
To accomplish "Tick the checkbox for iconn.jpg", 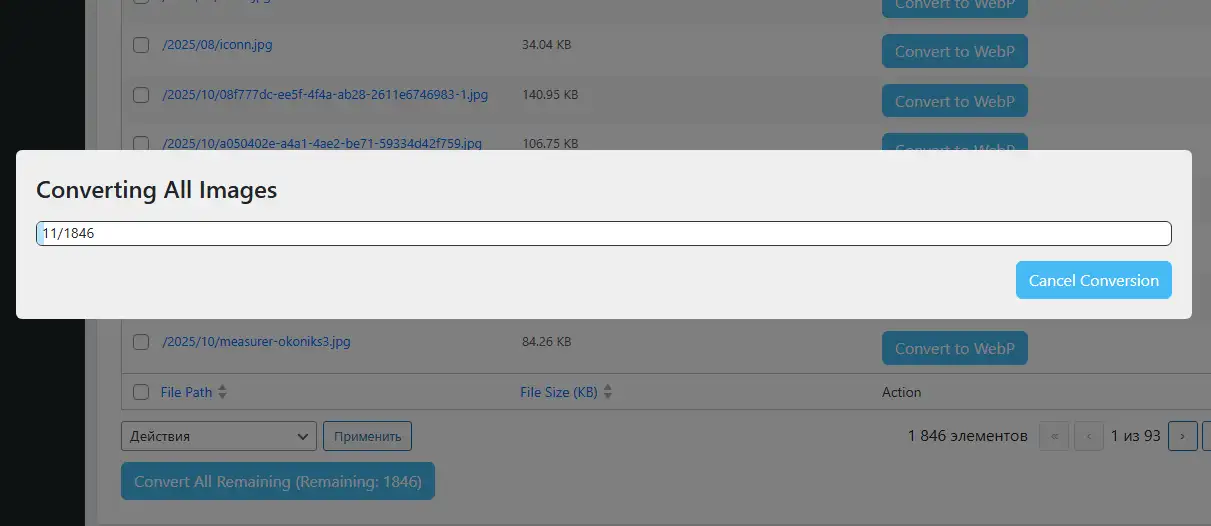I will pos(141,45).
